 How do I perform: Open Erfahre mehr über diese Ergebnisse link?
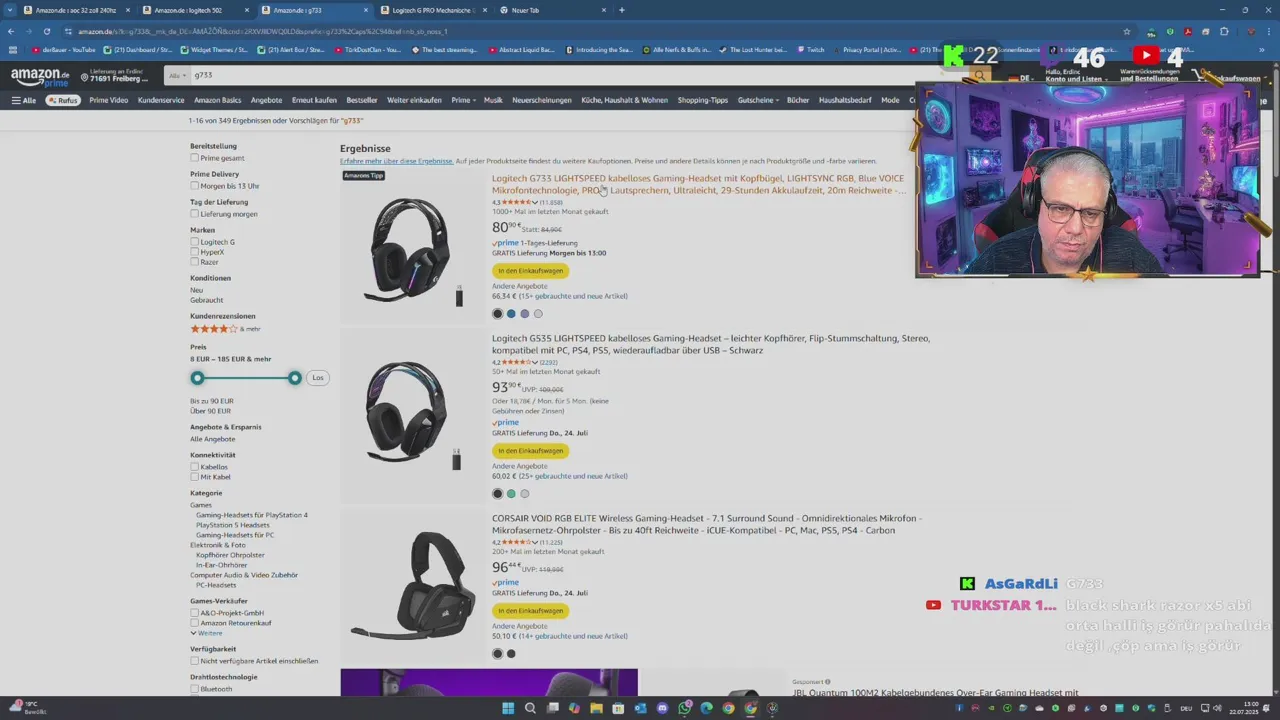(x=396, y=161)
